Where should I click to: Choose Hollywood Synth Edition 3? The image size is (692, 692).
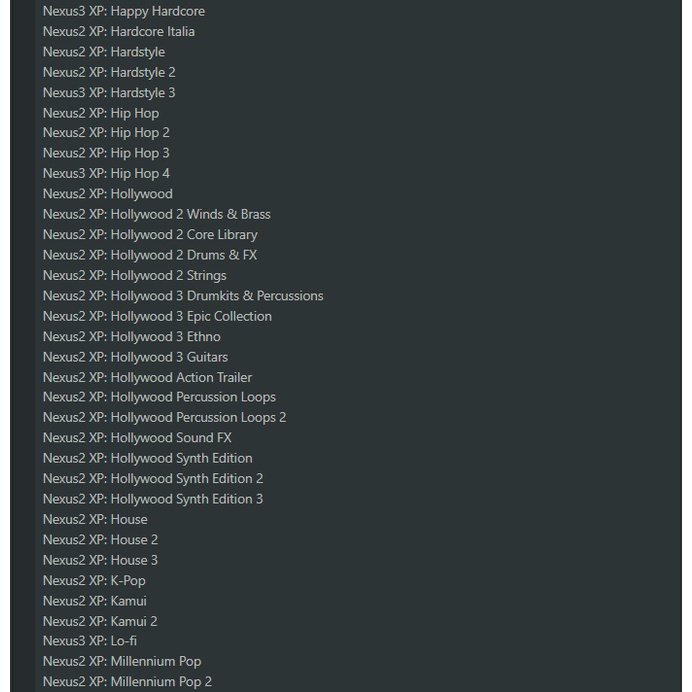(x=153, y=499)
